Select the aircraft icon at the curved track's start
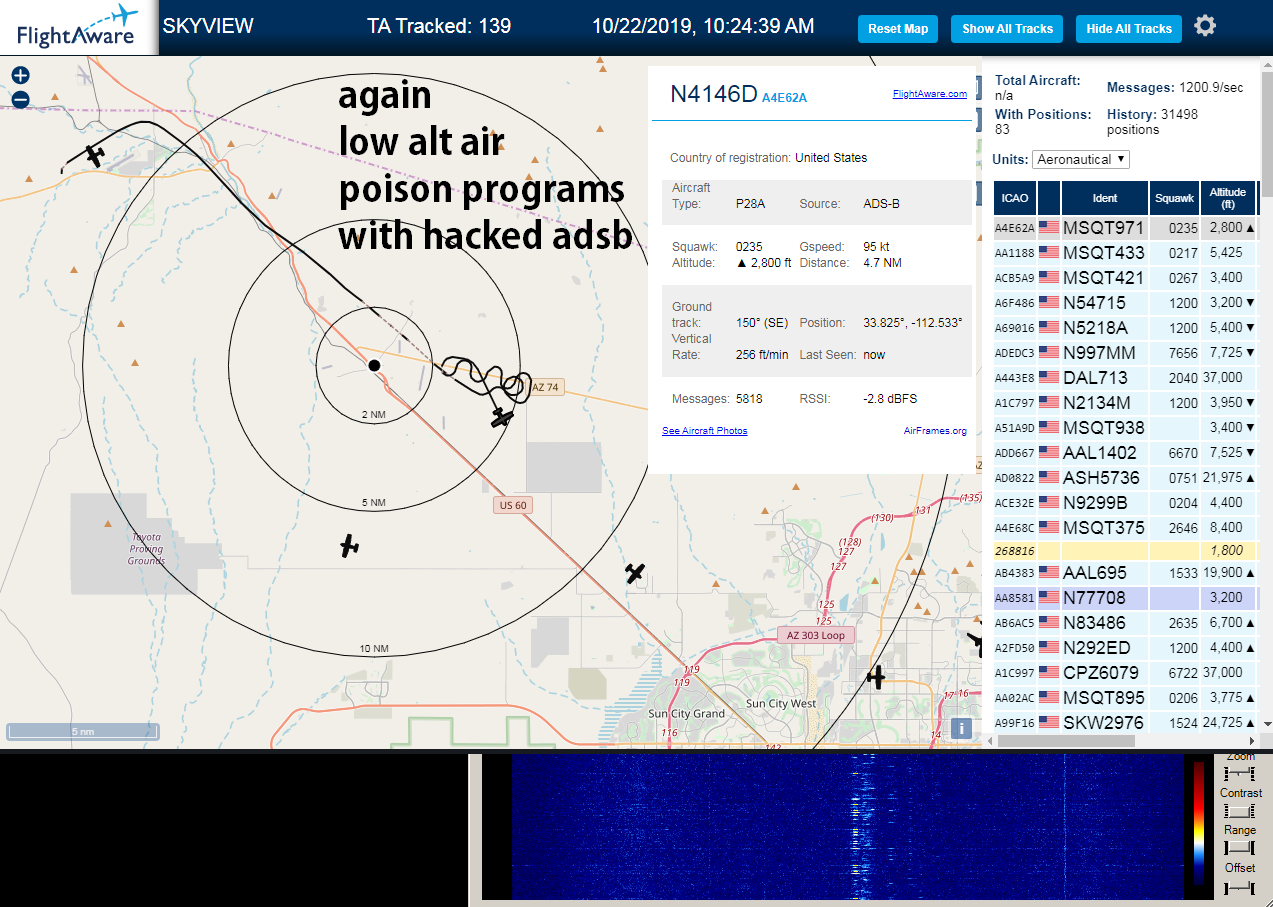 pyautogui.click(x=95, y=155)
